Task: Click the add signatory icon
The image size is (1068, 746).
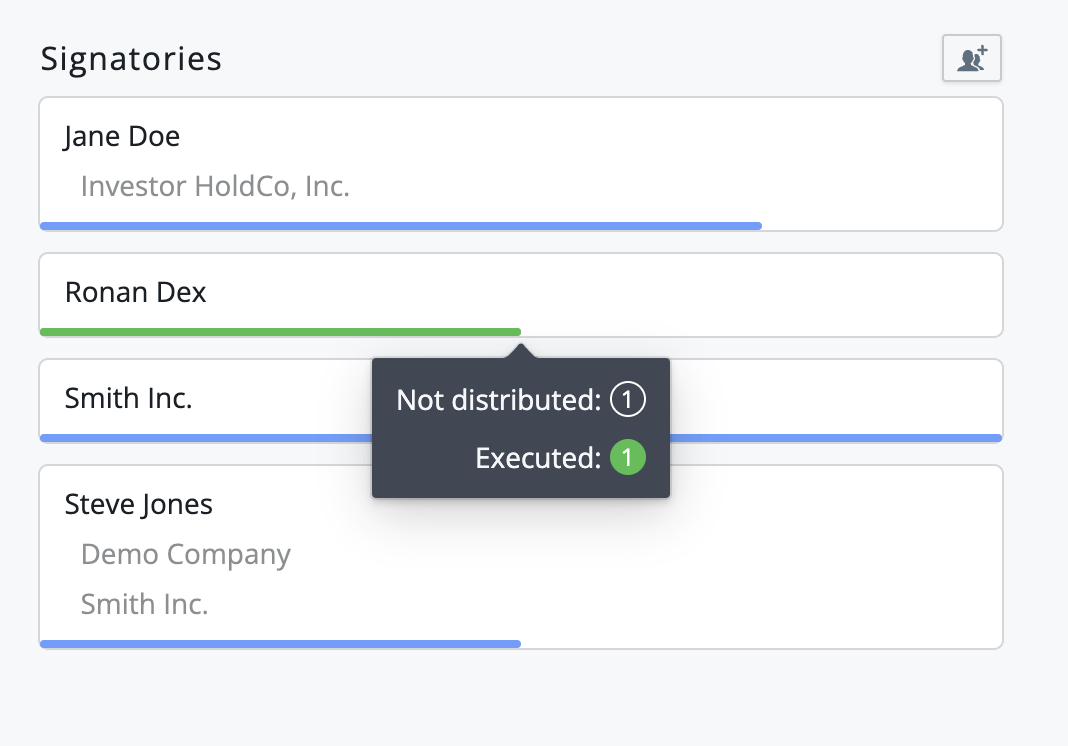Action: tap(971, 59)
